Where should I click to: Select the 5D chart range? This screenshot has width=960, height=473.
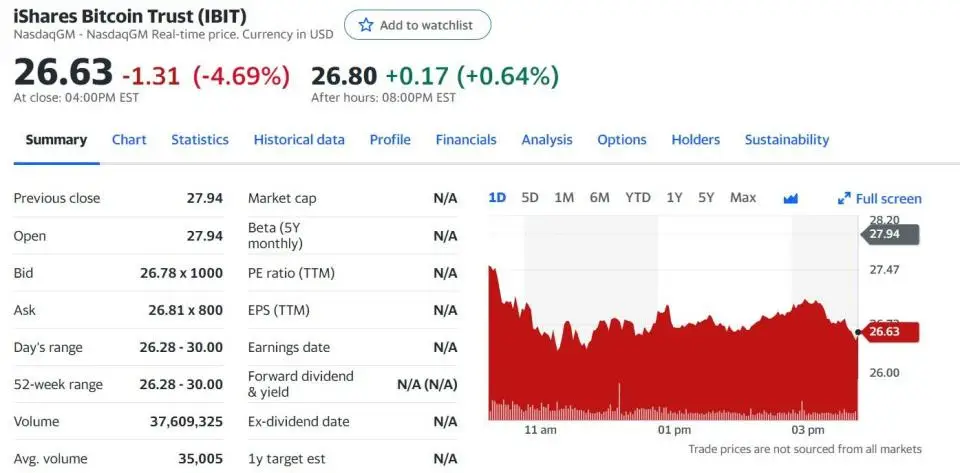pos(530,198)
